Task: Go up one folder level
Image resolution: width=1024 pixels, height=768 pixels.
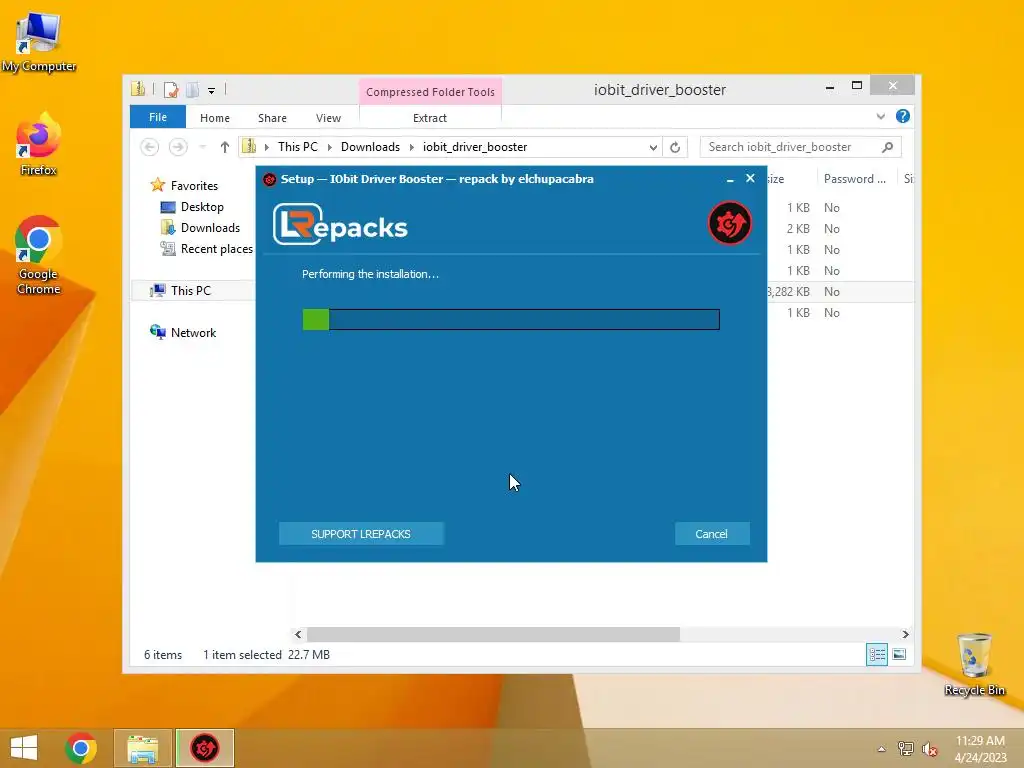Action: (225, 147)
